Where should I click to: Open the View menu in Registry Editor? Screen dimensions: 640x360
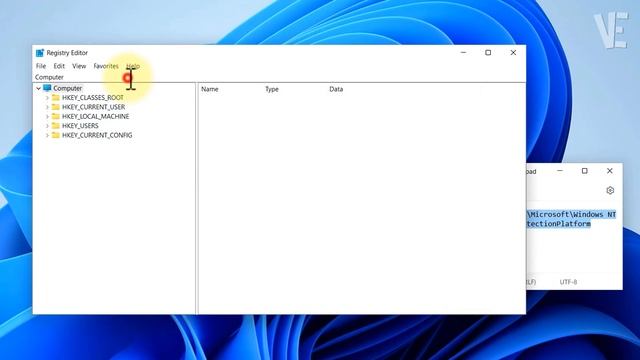coord(79,66)
